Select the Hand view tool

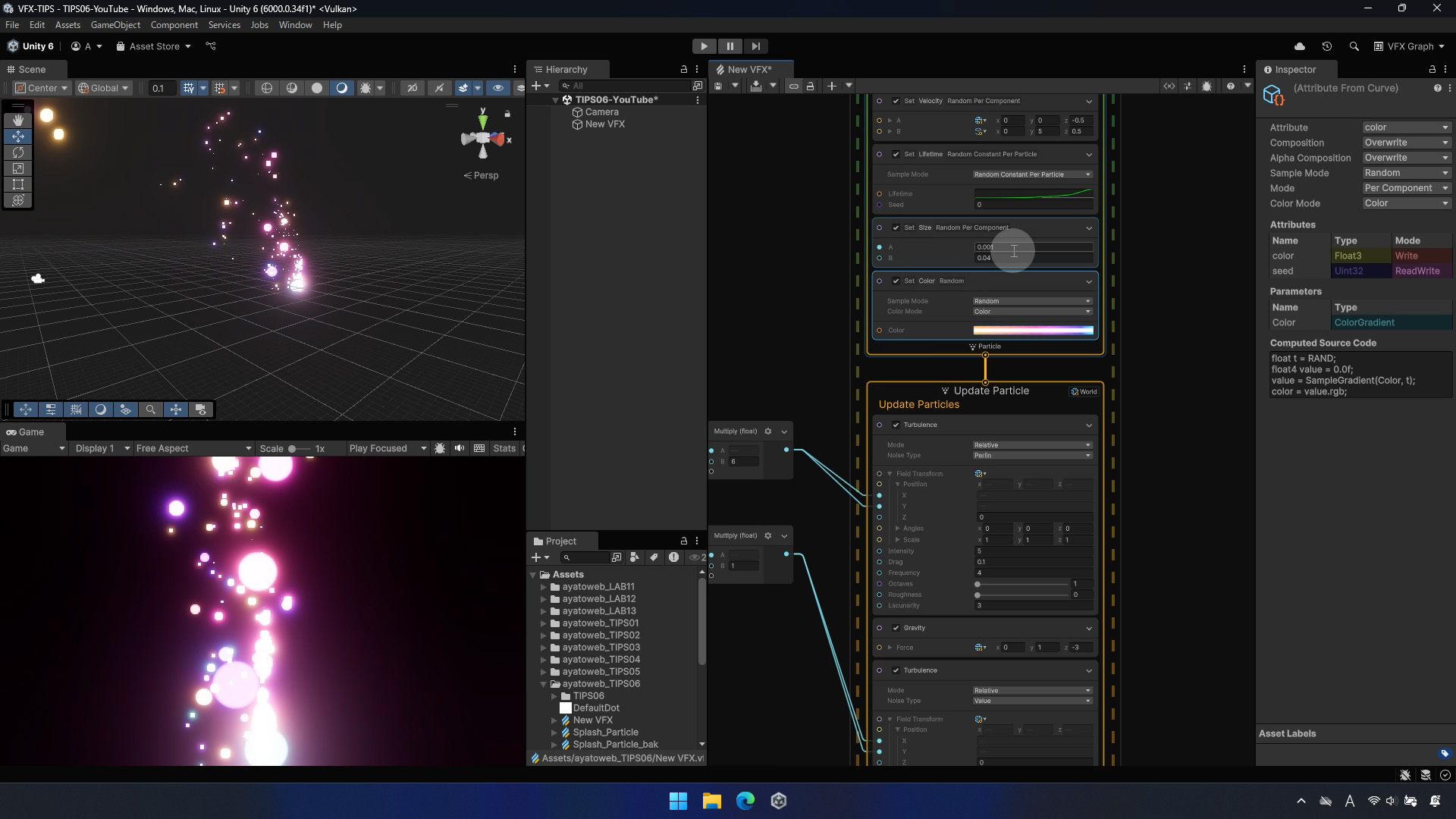click(18, 121)
